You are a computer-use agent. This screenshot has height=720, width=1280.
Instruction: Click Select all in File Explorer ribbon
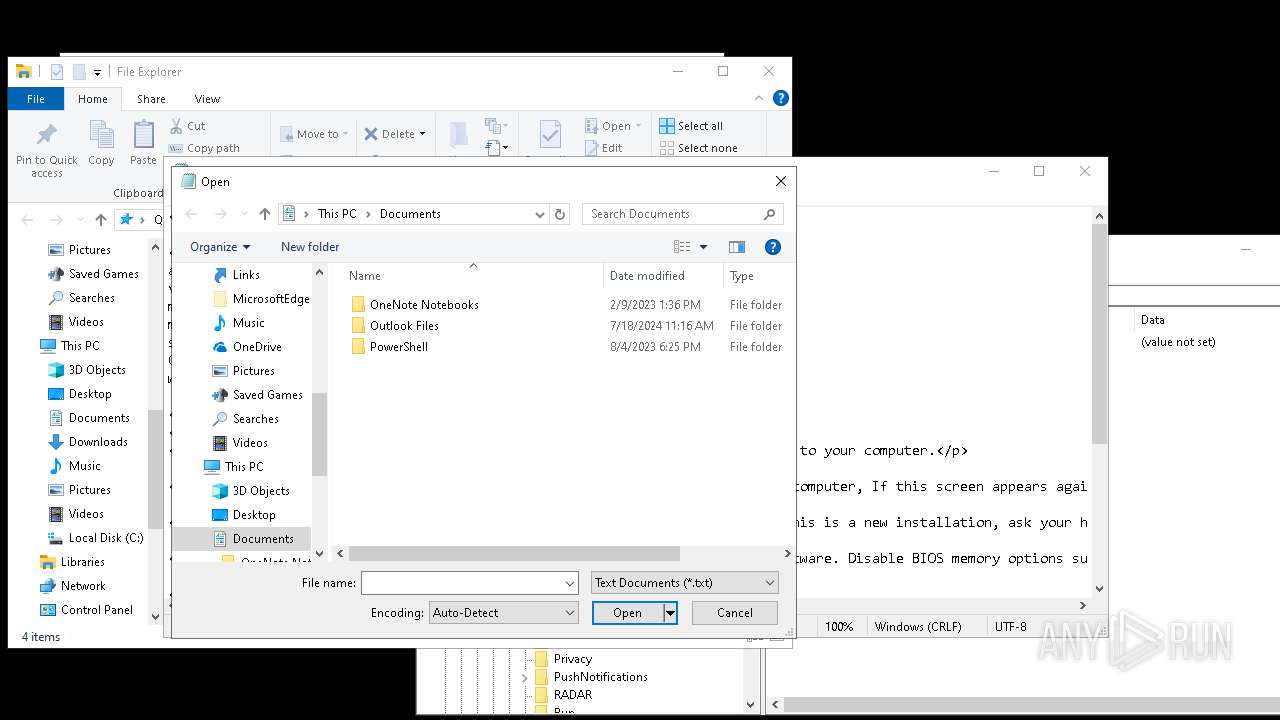[691, 126]
